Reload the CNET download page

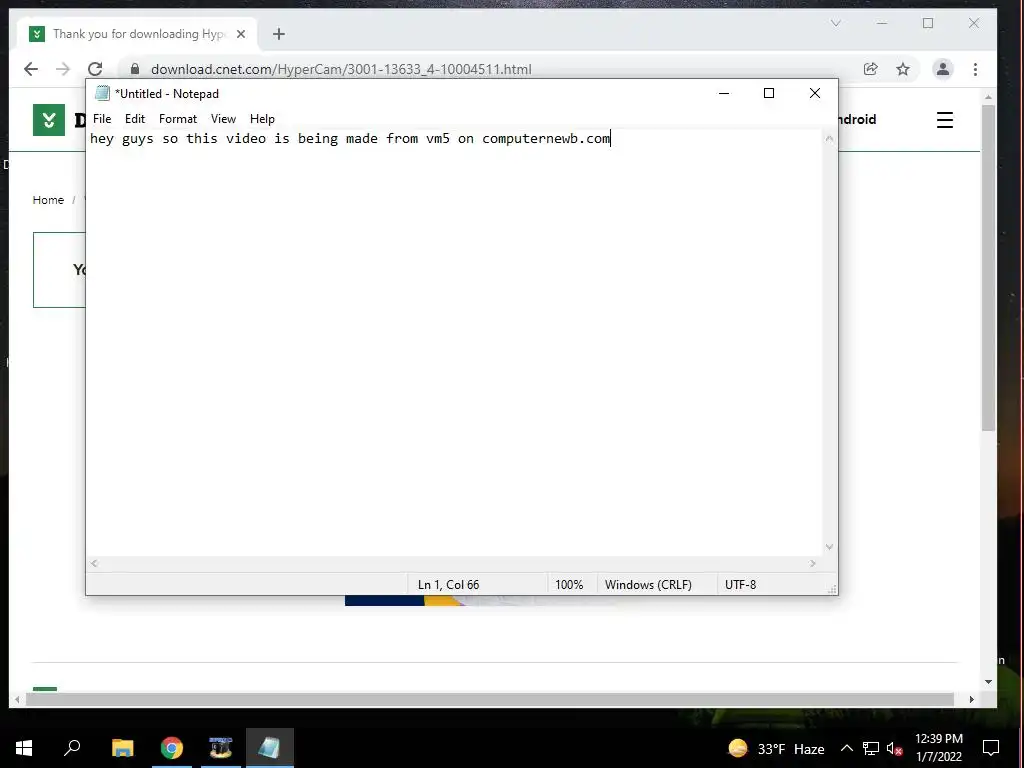95,69
